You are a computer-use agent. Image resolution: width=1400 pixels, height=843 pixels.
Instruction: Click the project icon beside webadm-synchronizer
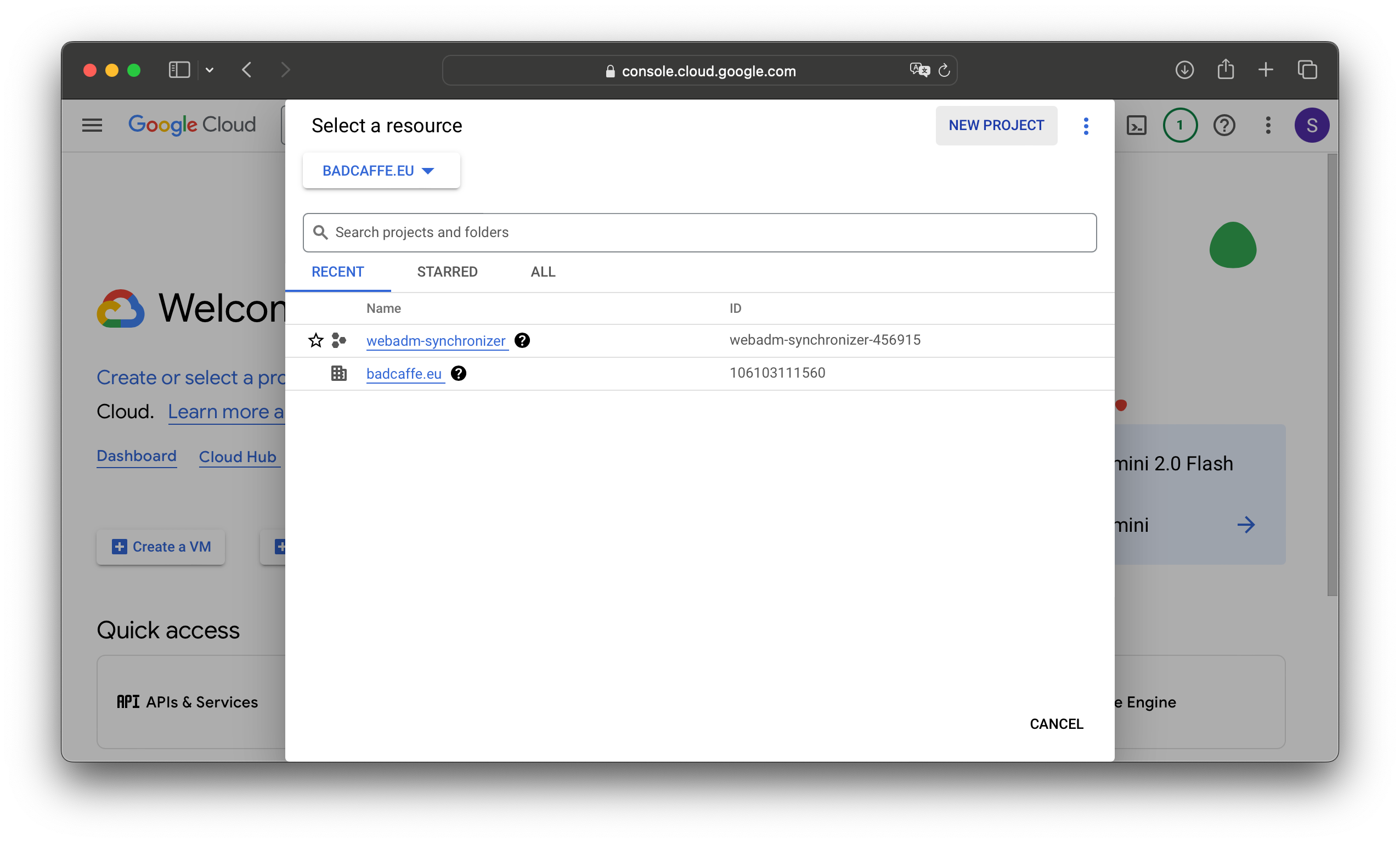point(339,340)
